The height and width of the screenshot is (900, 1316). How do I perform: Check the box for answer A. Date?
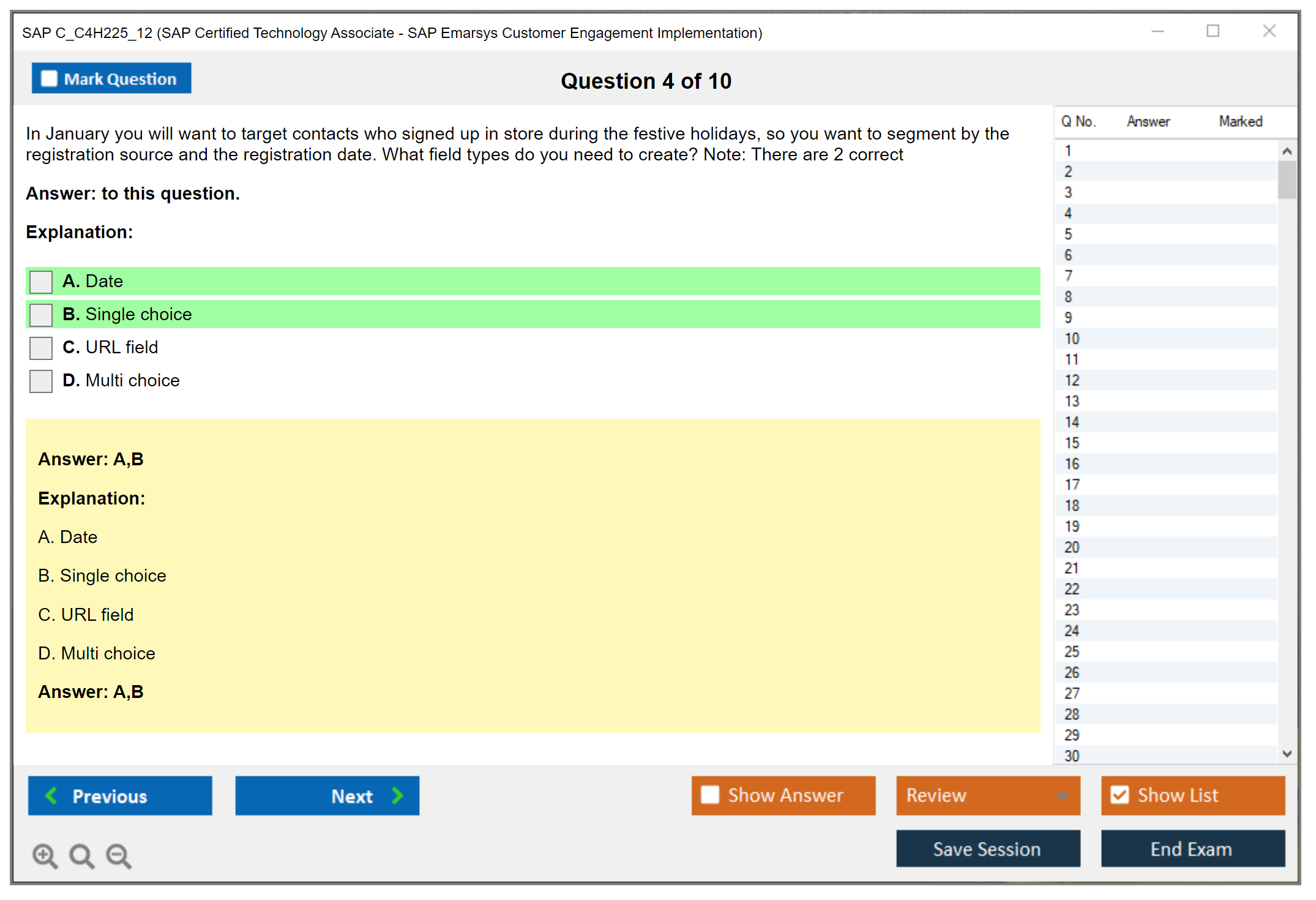[x=41, y=282]
